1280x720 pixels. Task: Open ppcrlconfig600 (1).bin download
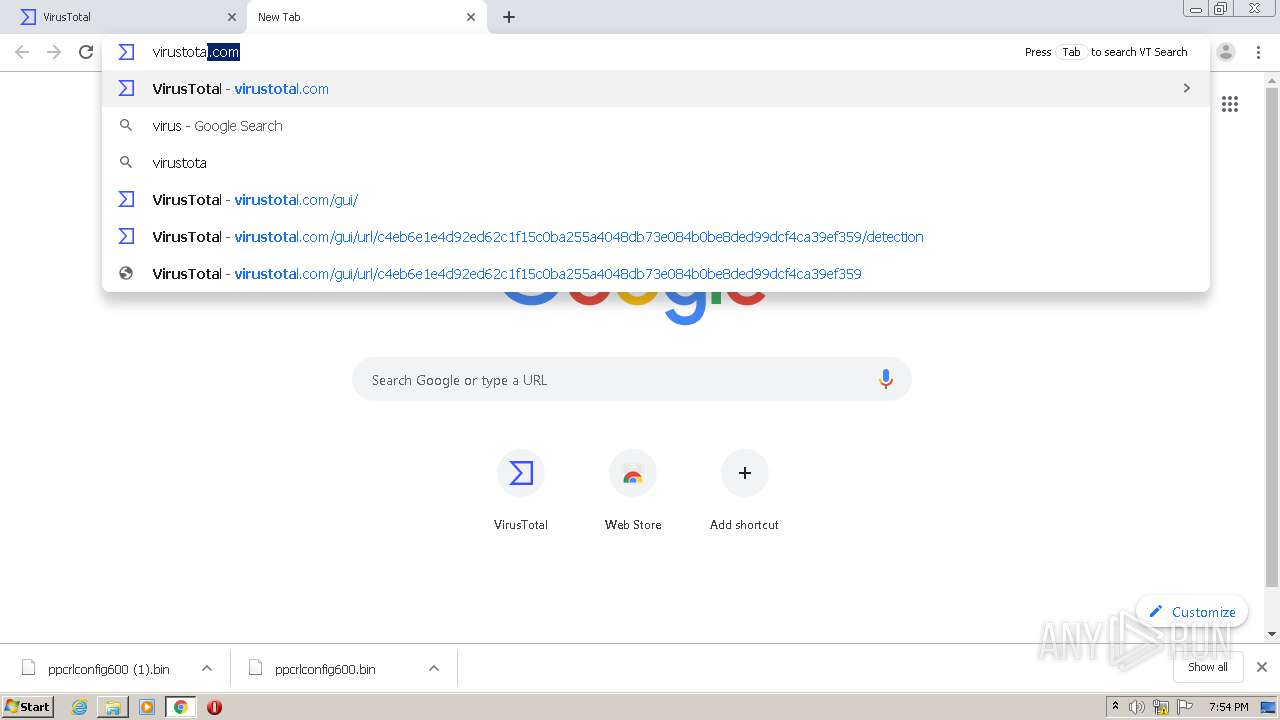pyautogui.click(x=108, y=669)
